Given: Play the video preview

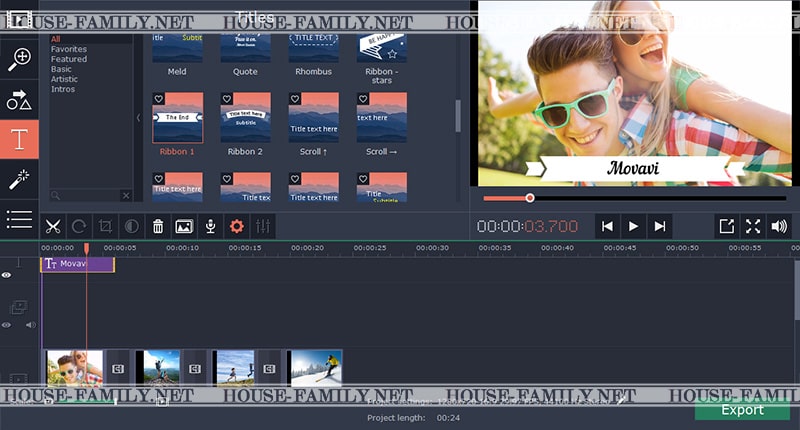Looking at the screenshot, I should [633, 226].
